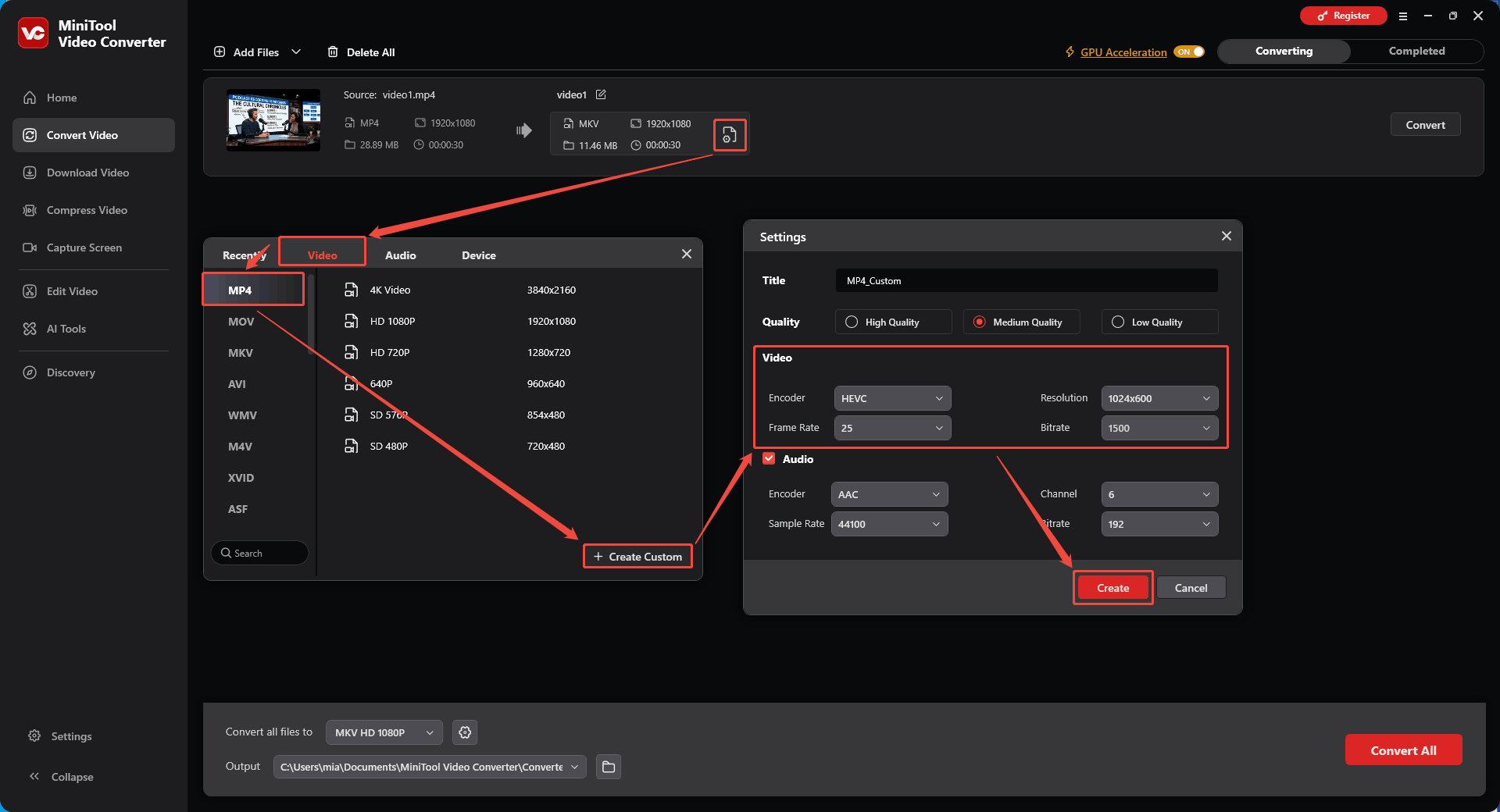Click the format Search box
Viewport: 1500px width, 812px height.
(259, 553)
